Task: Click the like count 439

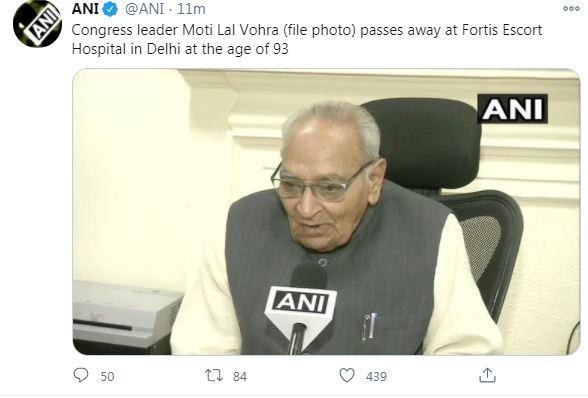Action: (376, 376)
